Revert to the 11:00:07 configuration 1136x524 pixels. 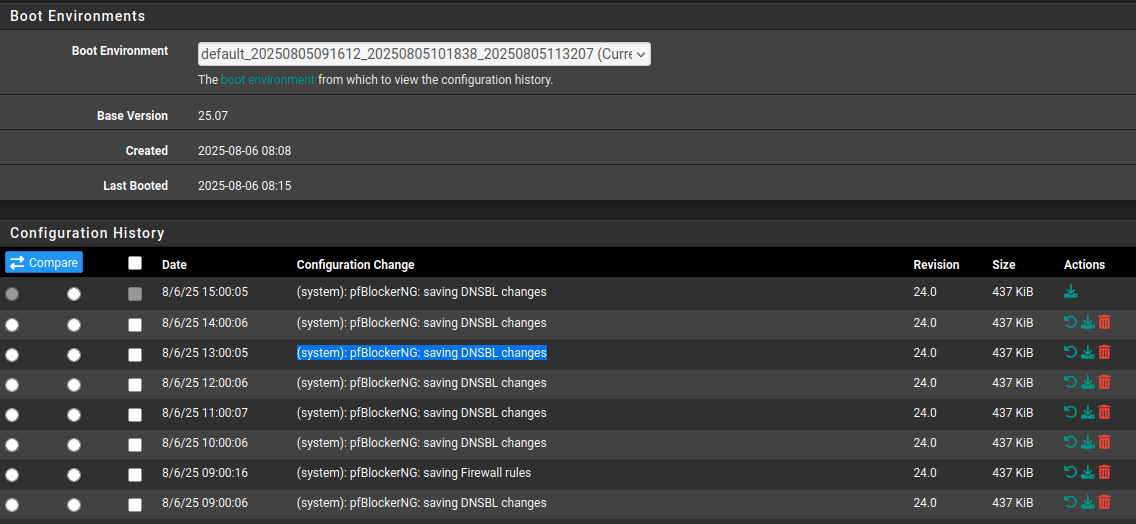coord(1070,412)
